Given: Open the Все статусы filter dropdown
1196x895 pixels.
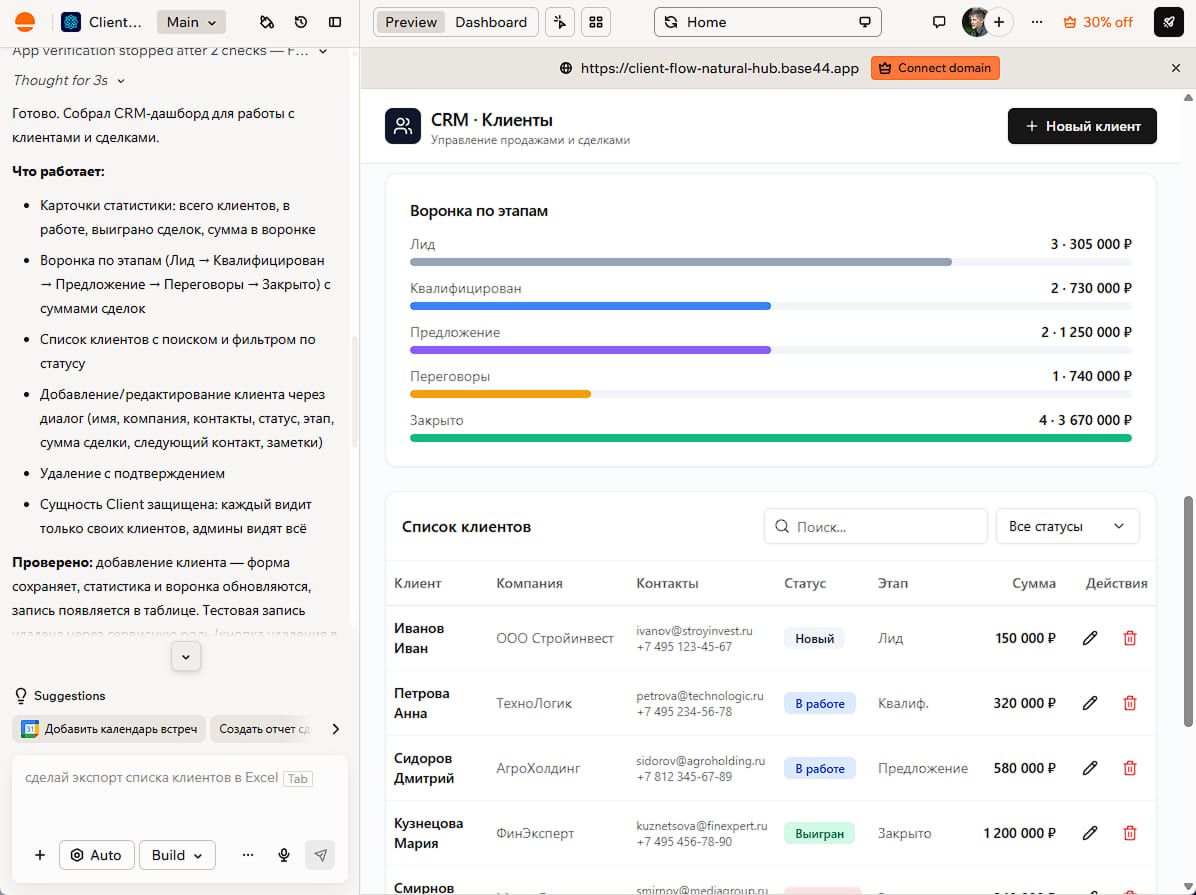Looking at the screenshot, I should (1067, 526).
